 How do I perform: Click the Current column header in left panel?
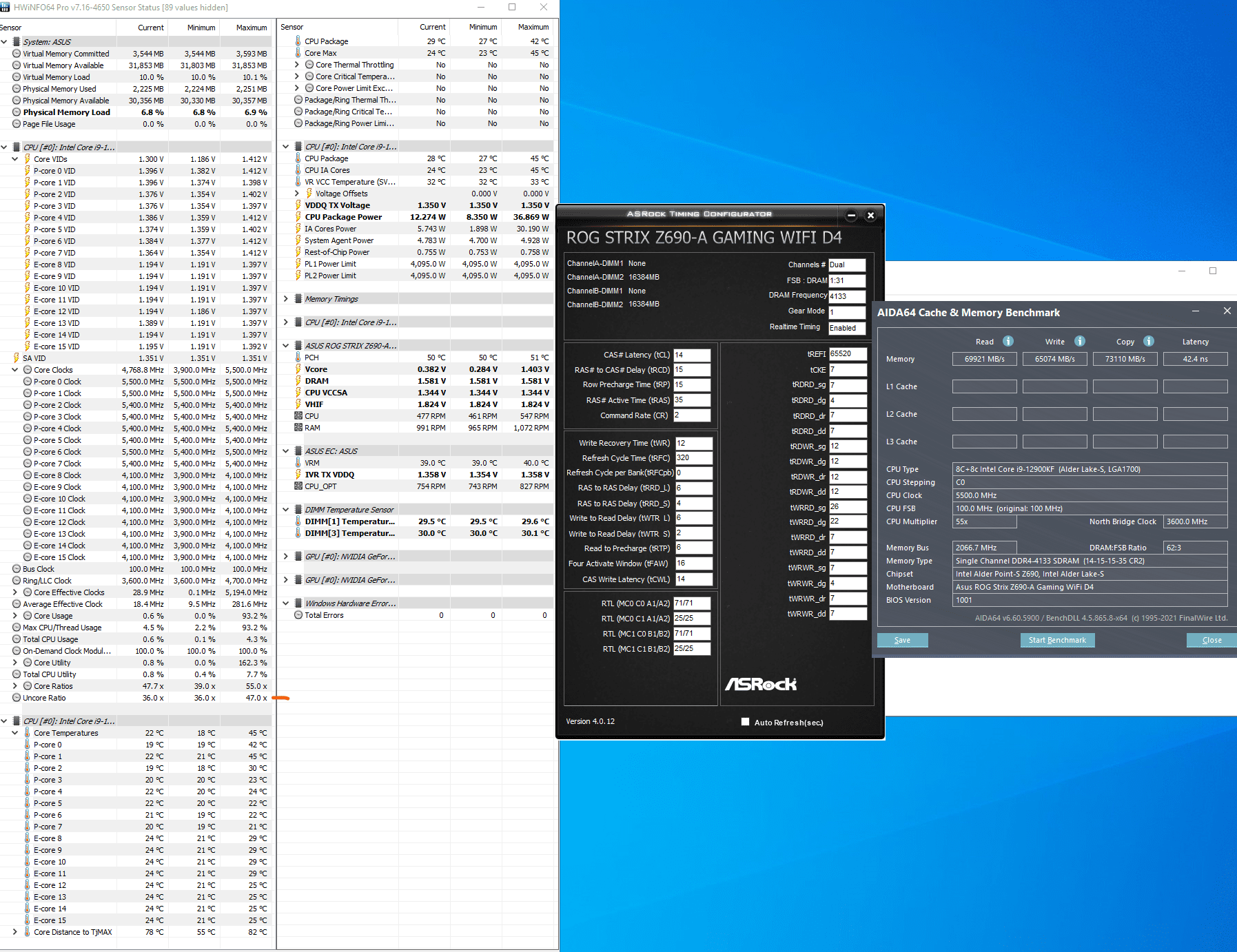click(143, 28)
